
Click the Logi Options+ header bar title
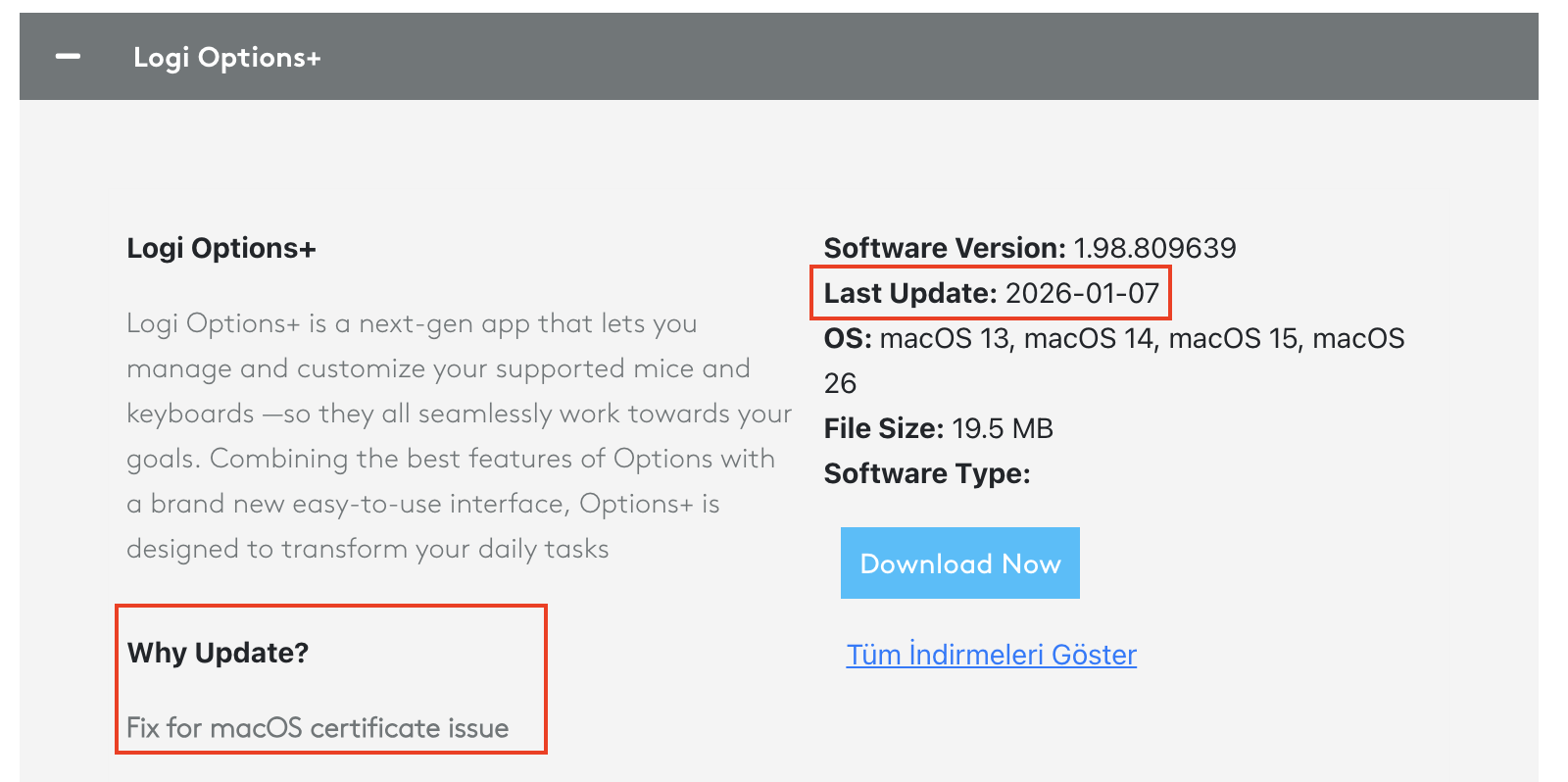click(226, 58)
